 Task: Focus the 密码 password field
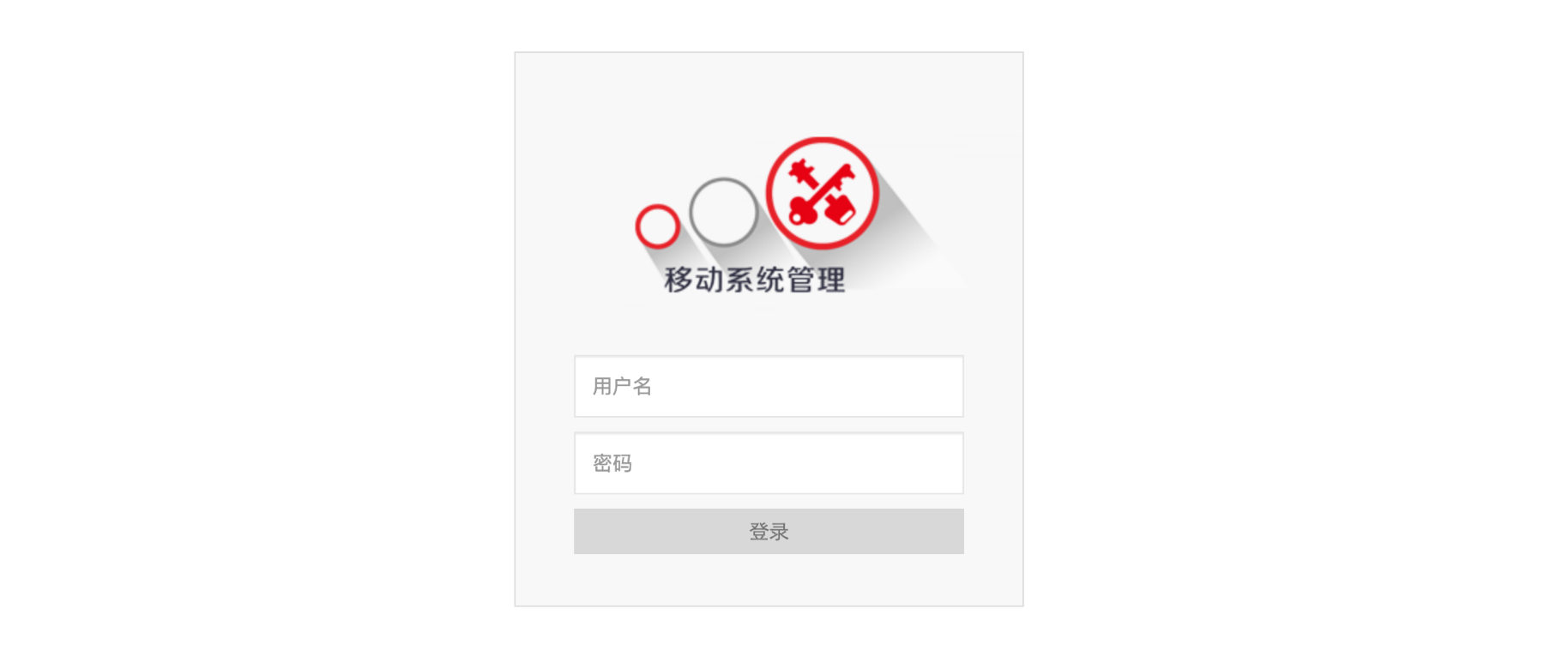769,463
